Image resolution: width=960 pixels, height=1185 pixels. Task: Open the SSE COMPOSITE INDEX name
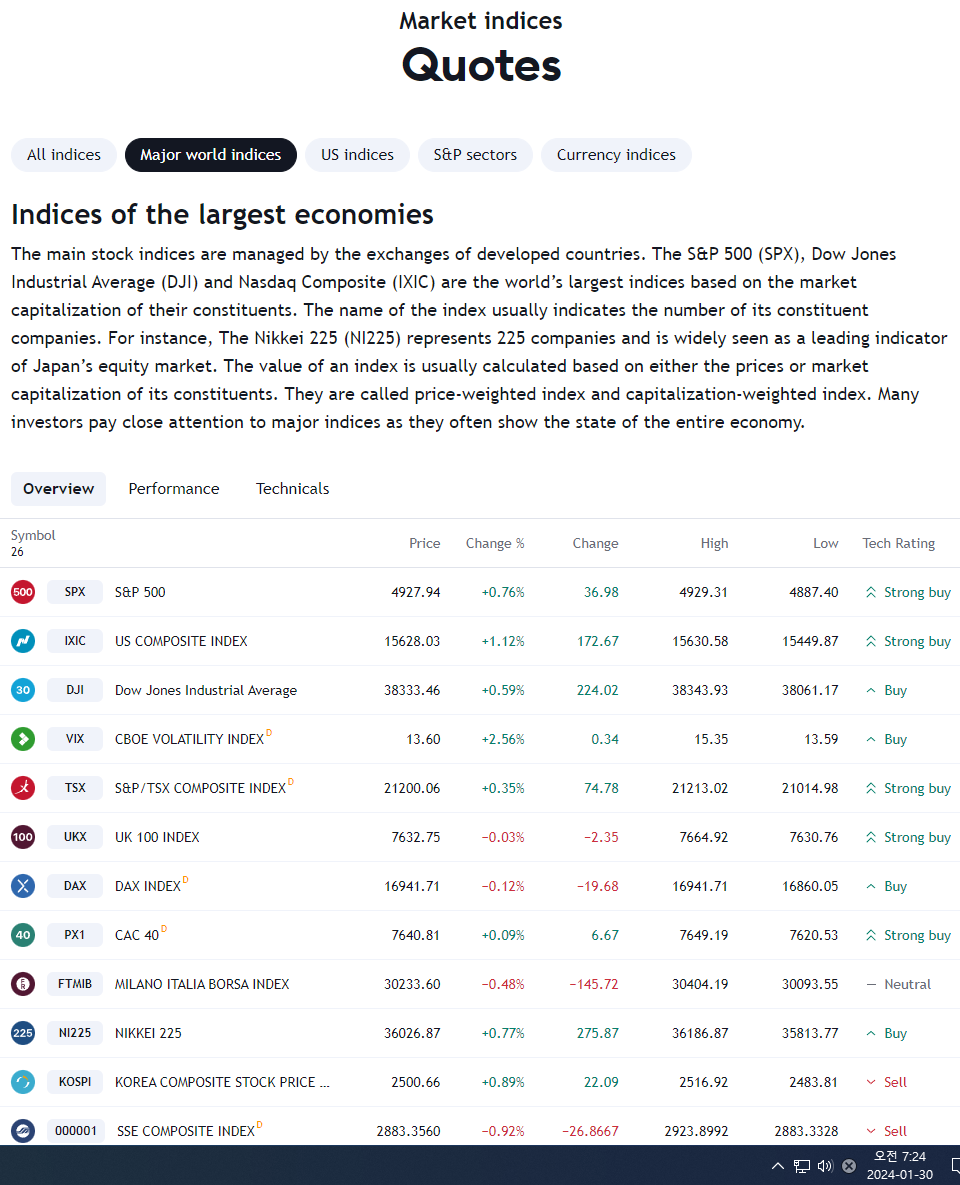(x=186, y=1131)
